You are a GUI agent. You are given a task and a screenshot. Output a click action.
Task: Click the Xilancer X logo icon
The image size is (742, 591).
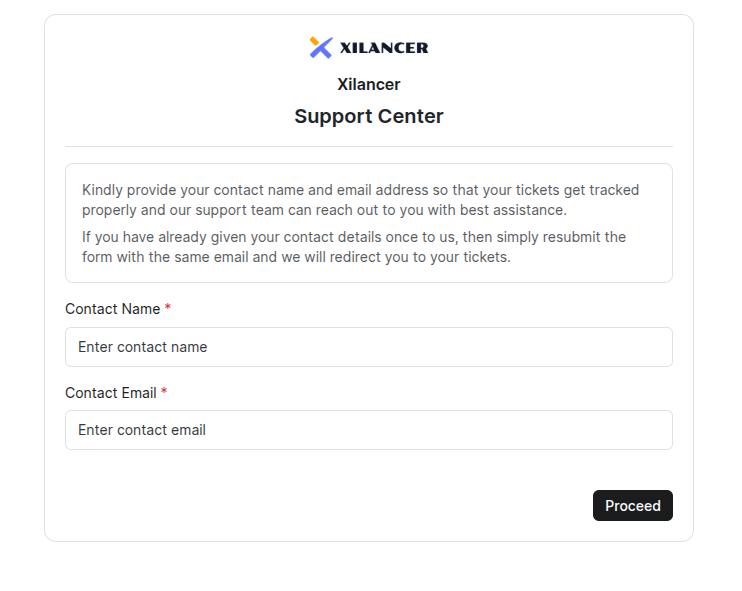coord(321,47)
